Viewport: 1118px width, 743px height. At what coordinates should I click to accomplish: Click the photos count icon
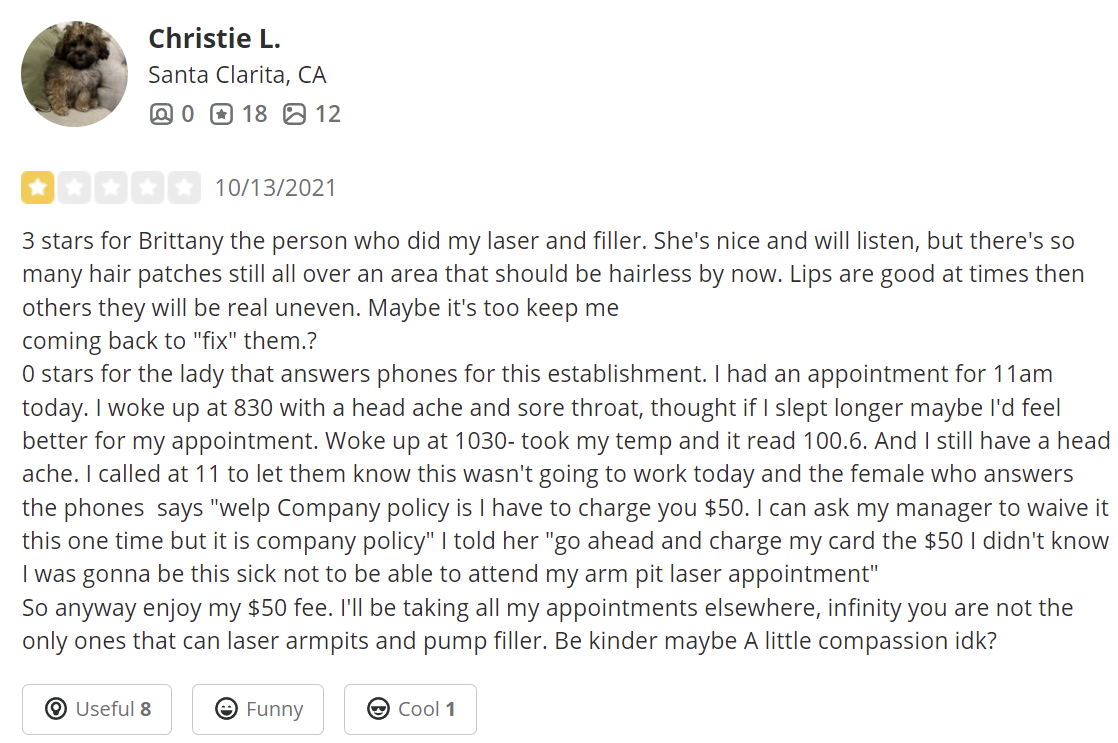pos(294,114)
